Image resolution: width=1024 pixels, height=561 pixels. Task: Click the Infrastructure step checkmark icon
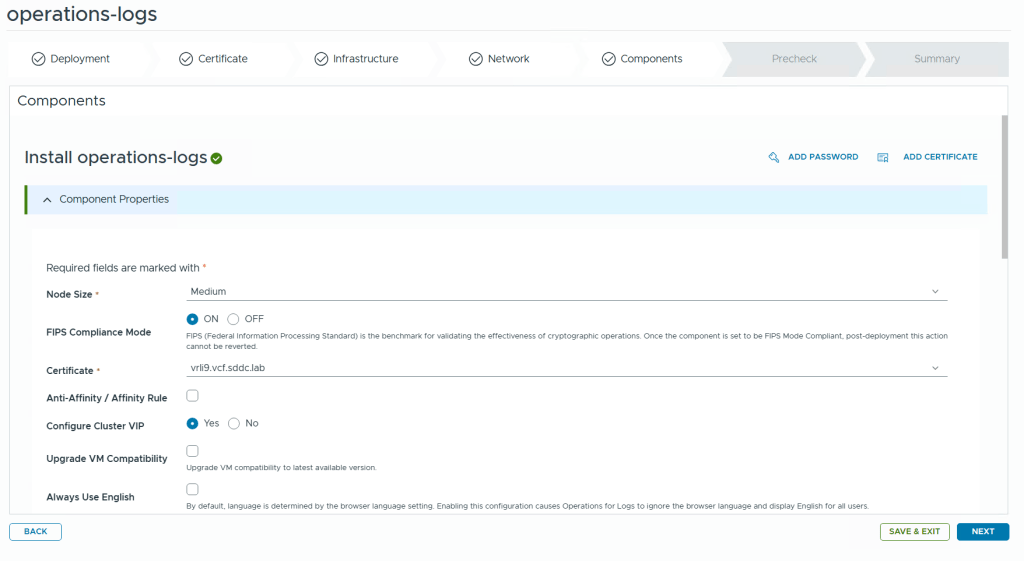click(x=321, y=59)
